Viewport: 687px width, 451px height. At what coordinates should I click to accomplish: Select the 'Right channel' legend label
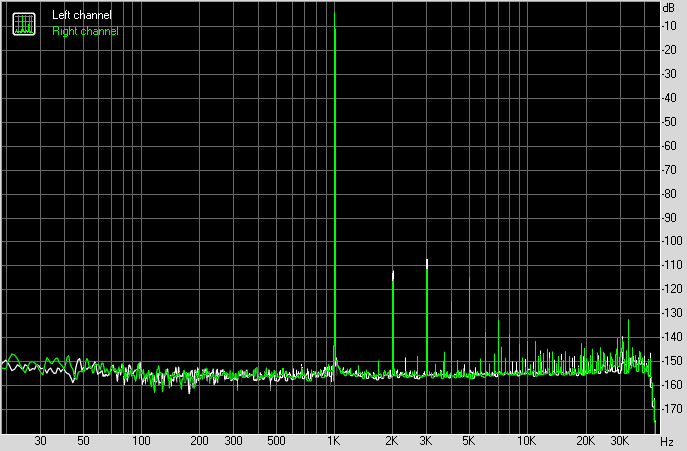pos(85,31)
